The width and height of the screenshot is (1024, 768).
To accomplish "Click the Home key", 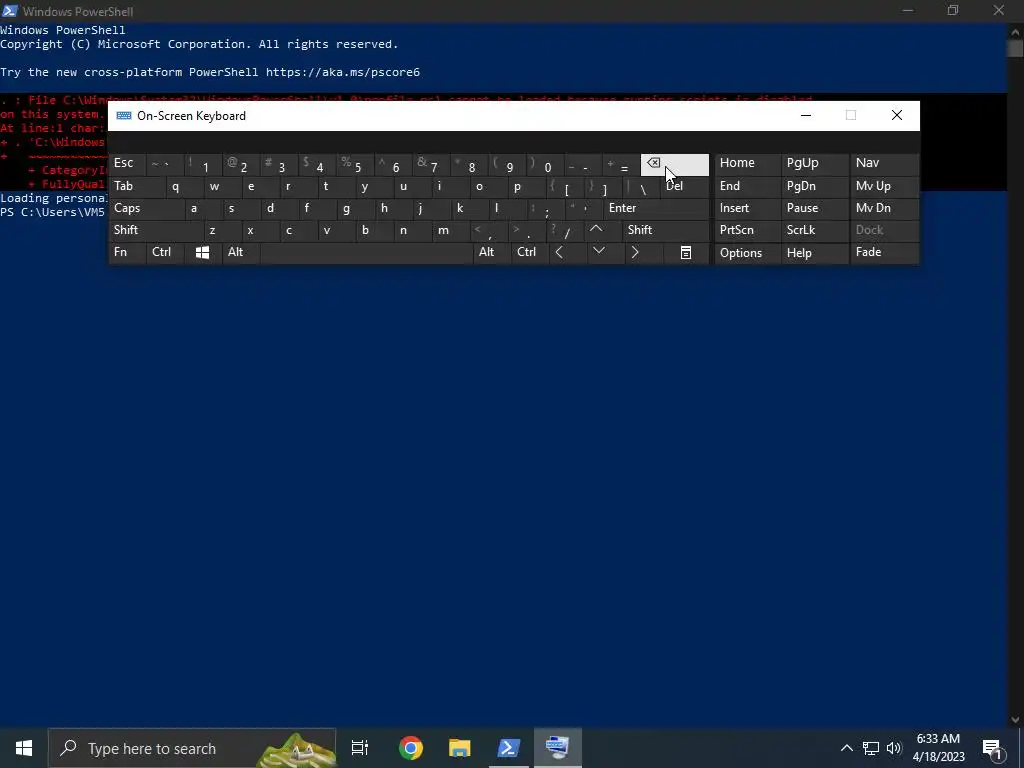I will click(748, 165).
